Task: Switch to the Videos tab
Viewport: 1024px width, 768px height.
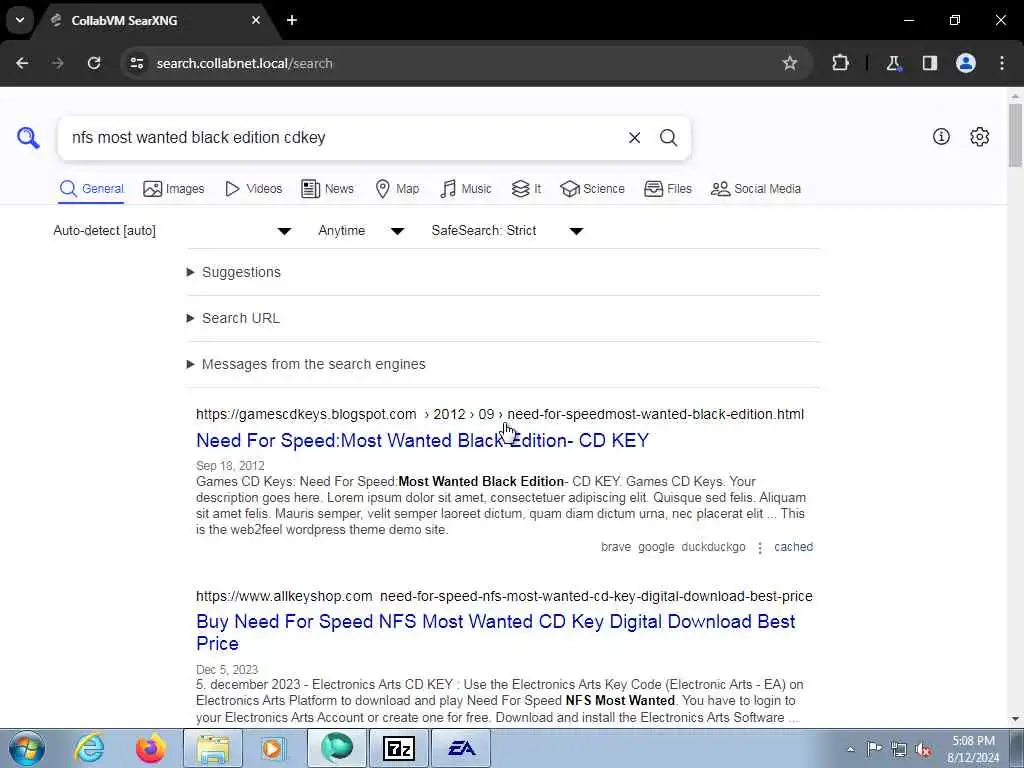Action: pyautogui.click(x=253, y=189)
